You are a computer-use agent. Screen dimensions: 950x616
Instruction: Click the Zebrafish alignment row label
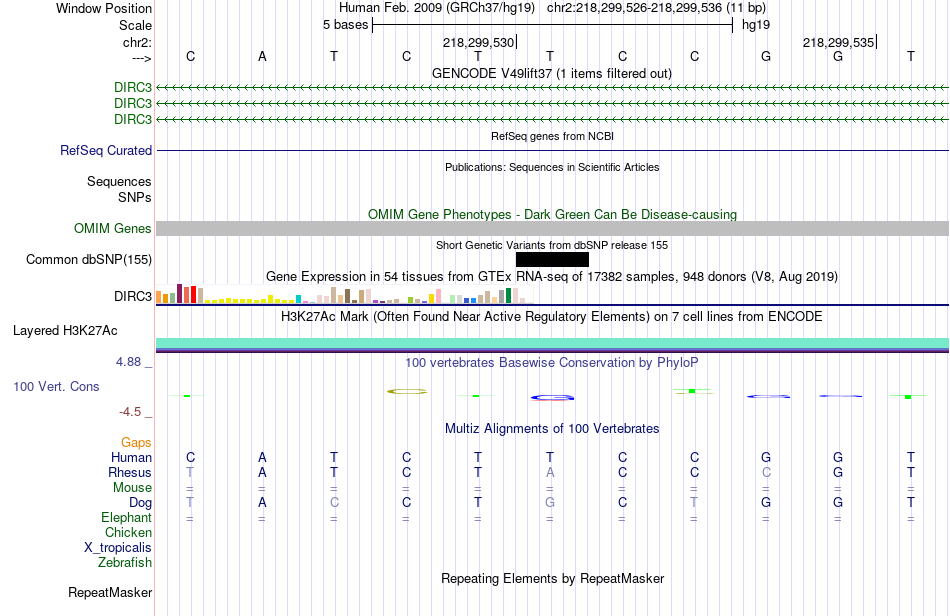(124, 562)
